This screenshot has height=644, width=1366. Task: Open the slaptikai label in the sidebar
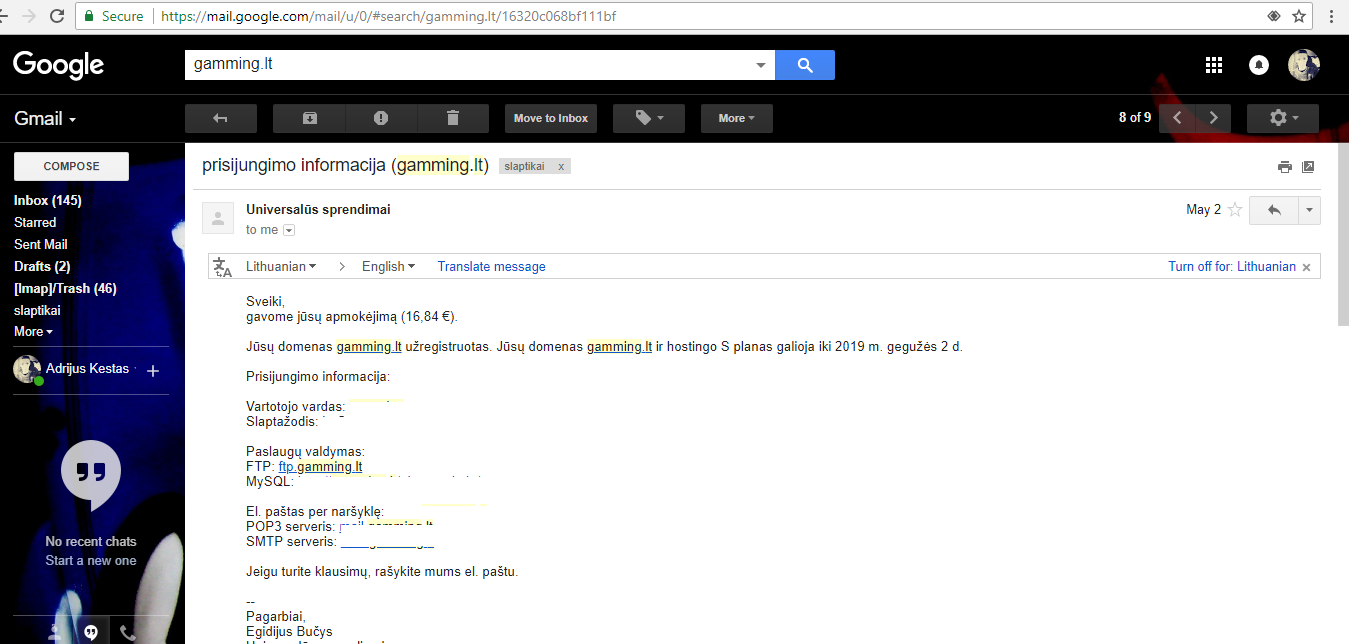37,310
